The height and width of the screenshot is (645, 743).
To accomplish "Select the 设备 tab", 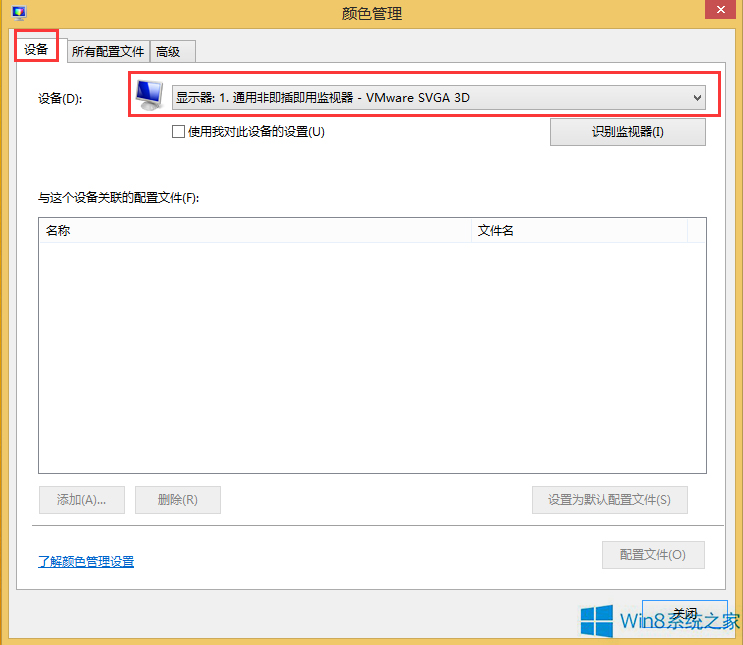I will click(x=36, y=49).
